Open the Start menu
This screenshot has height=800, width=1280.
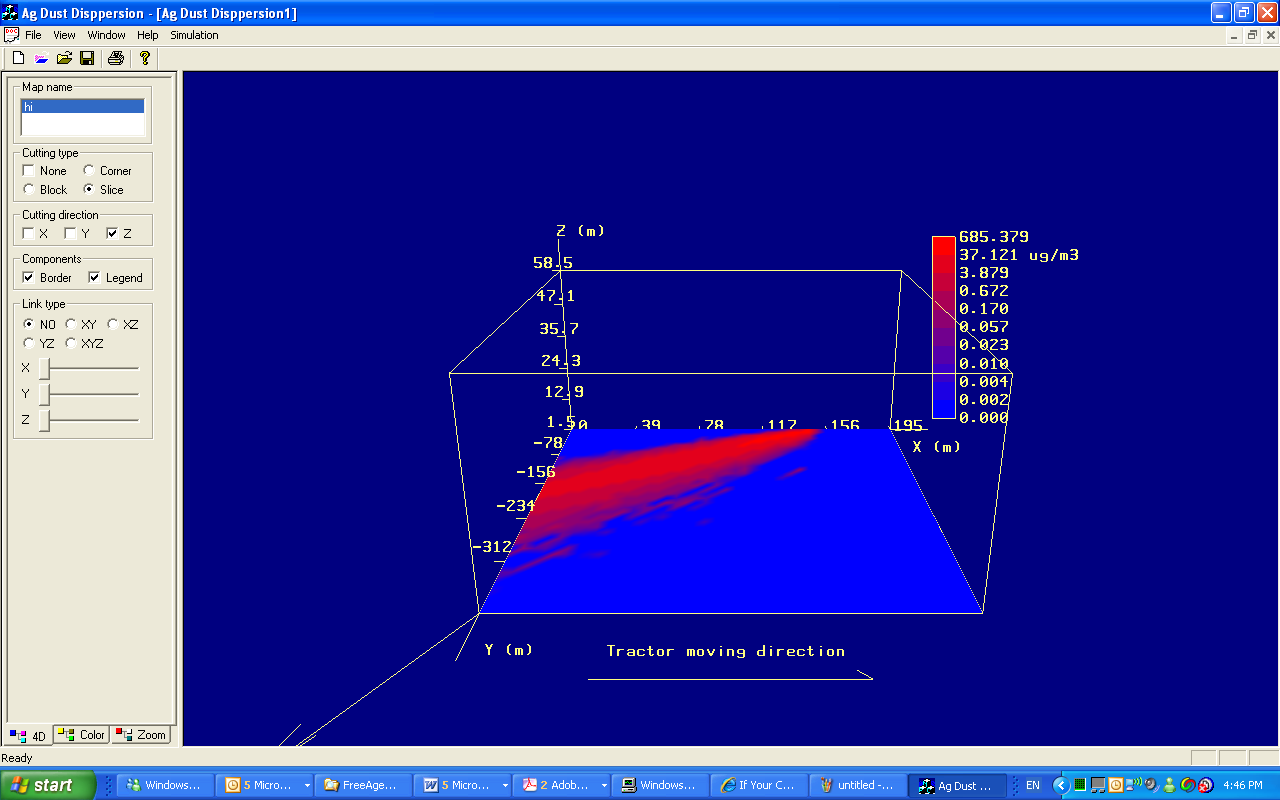[x=48, y=785]
